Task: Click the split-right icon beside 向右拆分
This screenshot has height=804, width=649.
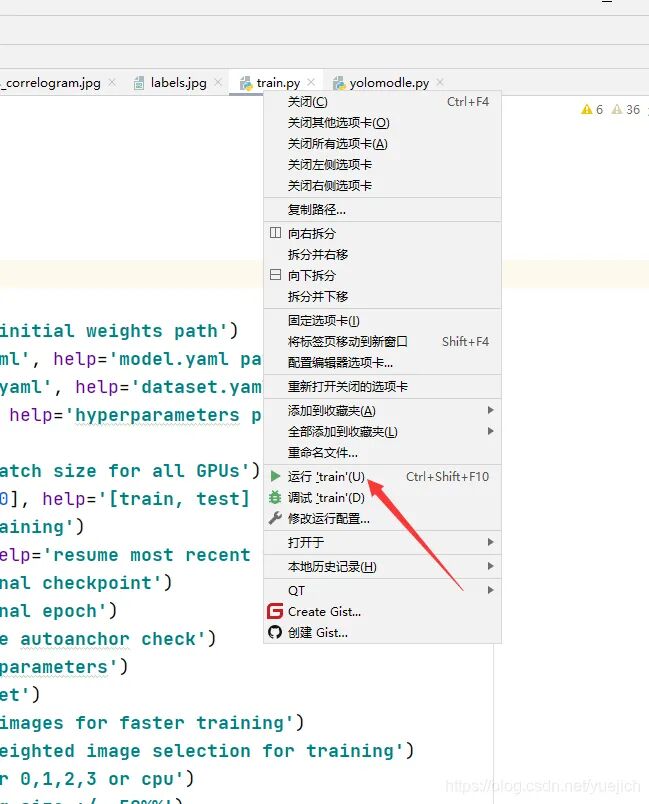Action: point(275,233)
